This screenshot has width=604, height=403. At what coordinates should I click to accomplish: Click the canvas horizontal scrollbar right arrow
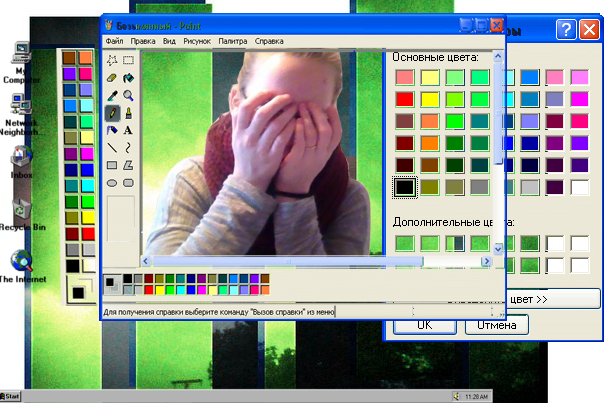pyautogui.click(x=487, y=261)
